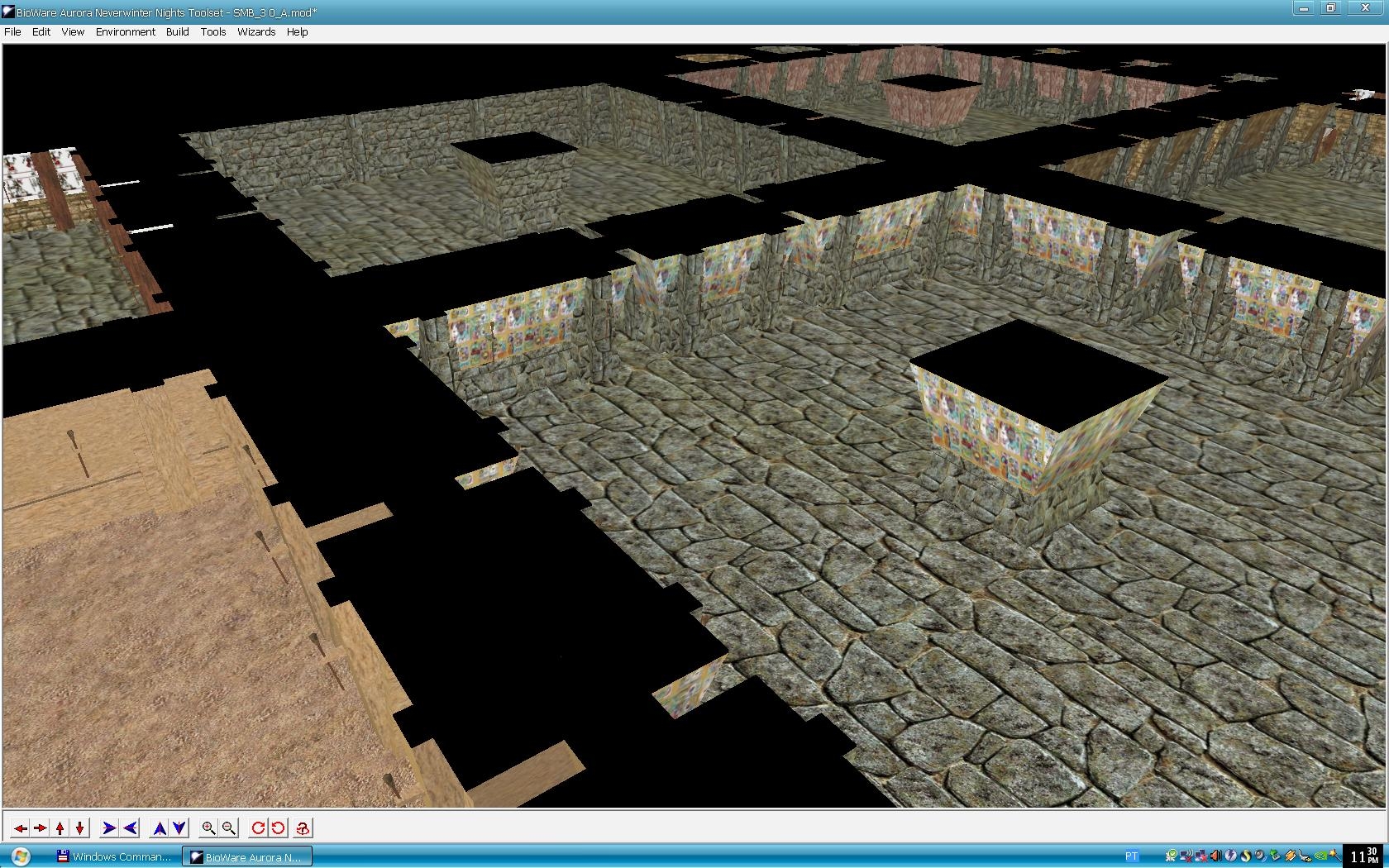Image resolution: width=1389 pixels, height=868 pixels.
Task: Click the PT language indicator in tray
Action: 1132,856
